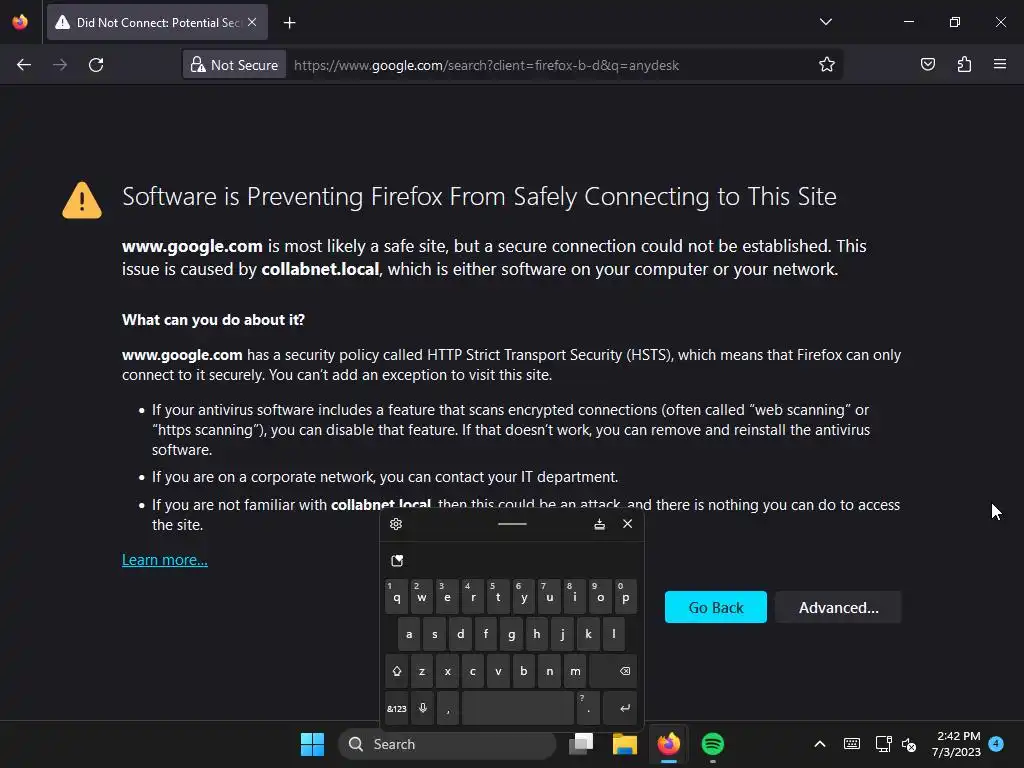Viewport: 1024px width, 768px height.
Task: Open the Extensions puzzle icon
Action: pos(965,65)
